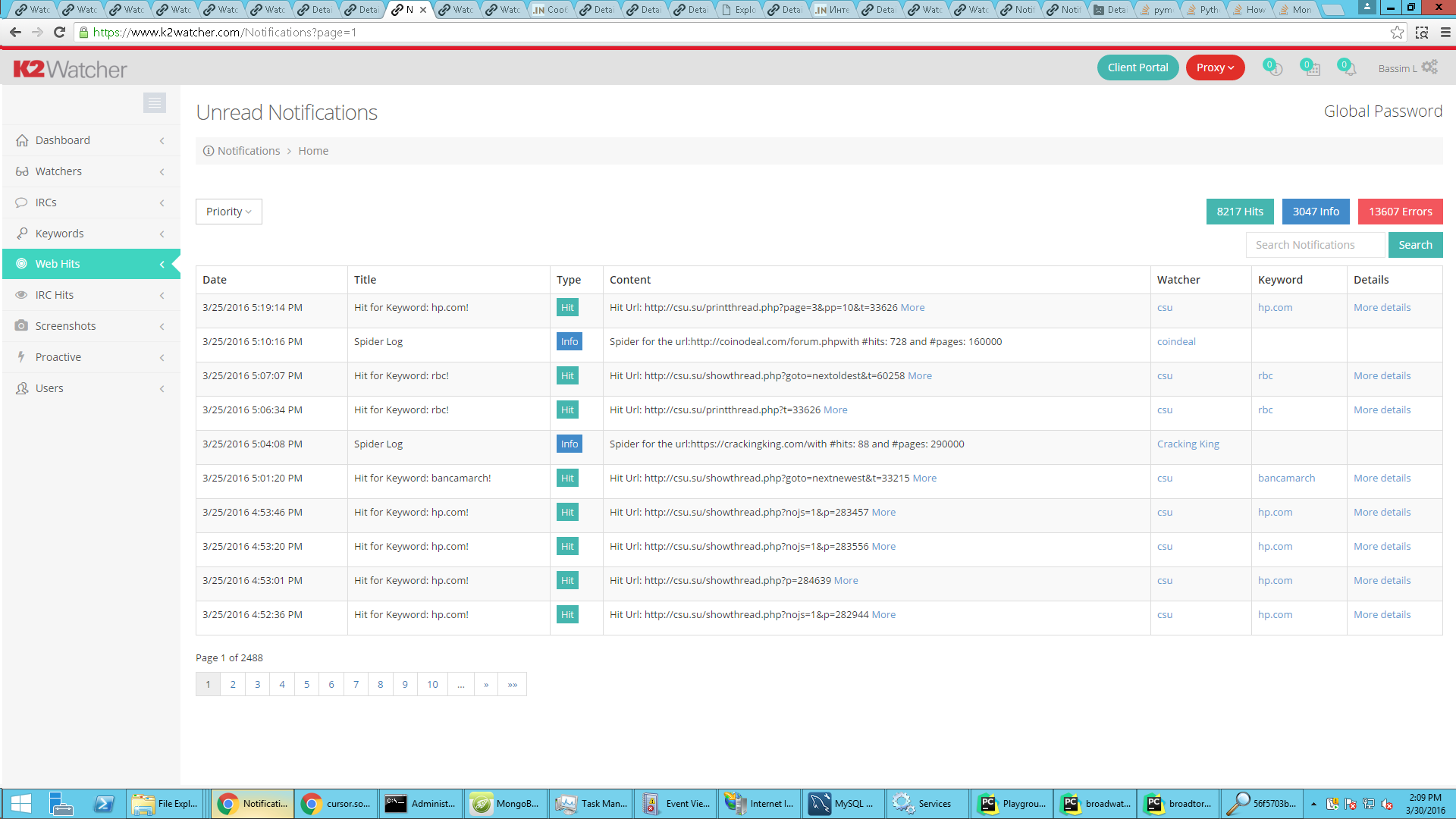Click browser back arrow
The height and width of the screenshot is (819, 1456).
(x=15, y=32)
